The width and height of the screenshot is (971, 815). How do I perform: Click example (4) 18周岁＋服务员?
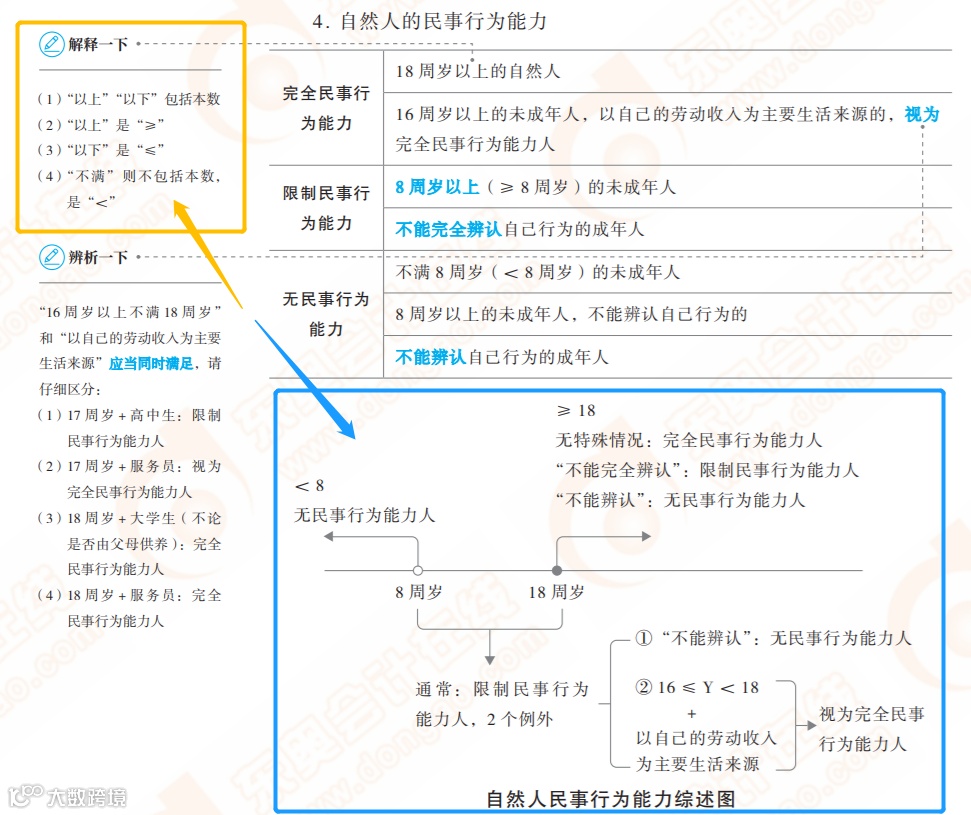click(x=129, y=608)
